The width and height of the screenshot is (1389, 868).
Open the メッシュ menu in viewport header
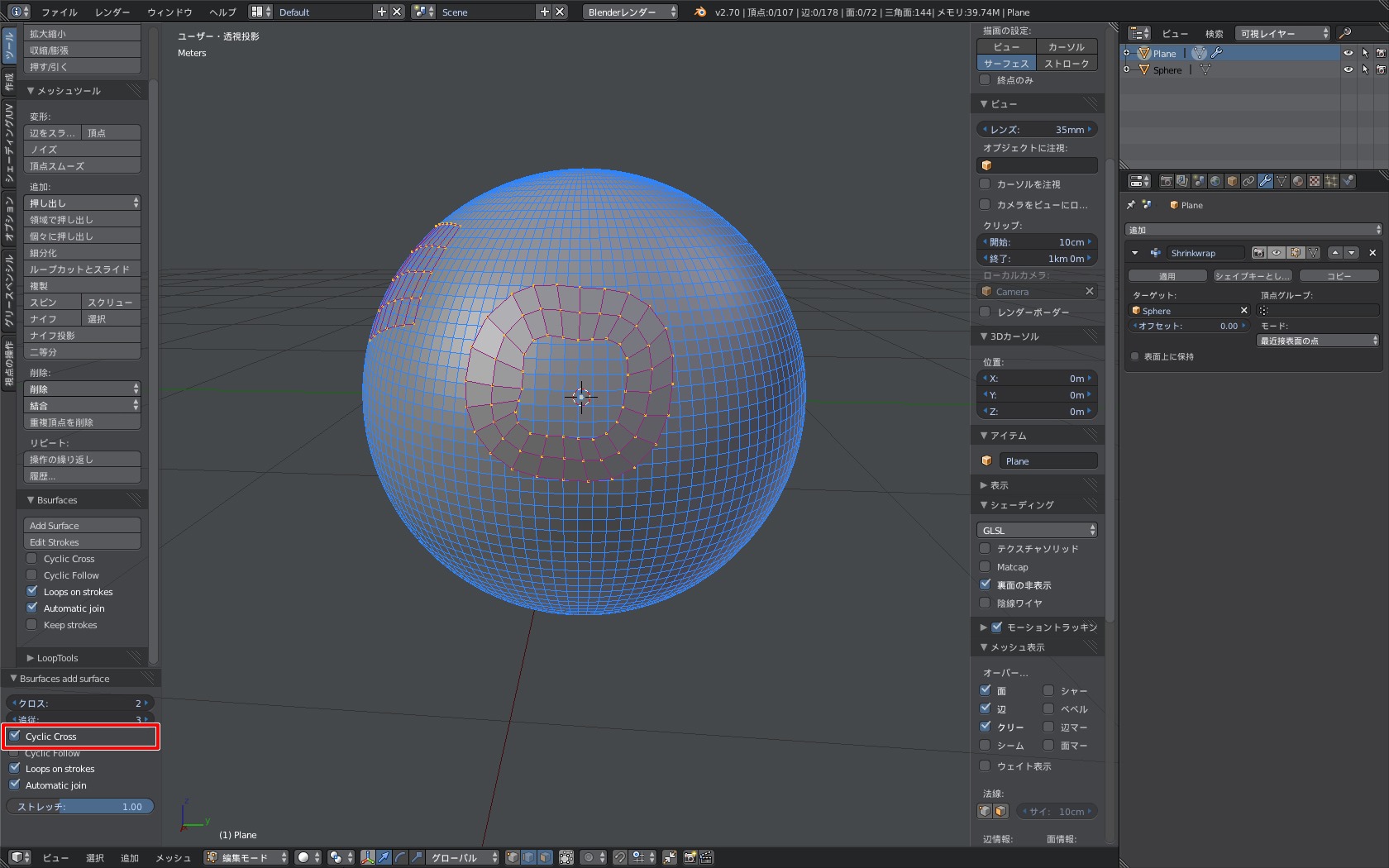(x=173, y=857)
